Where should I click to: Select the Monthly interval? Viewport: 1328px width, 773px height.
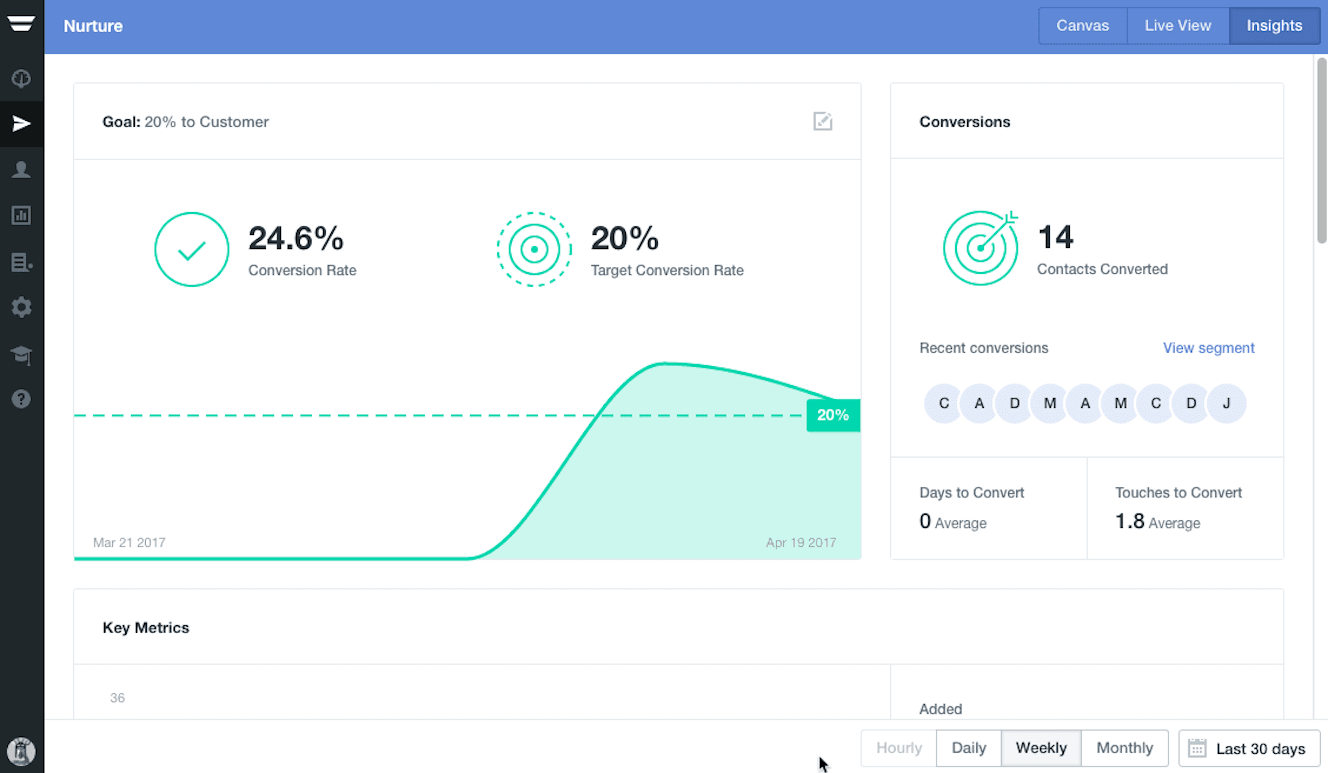pos(1125,748)
